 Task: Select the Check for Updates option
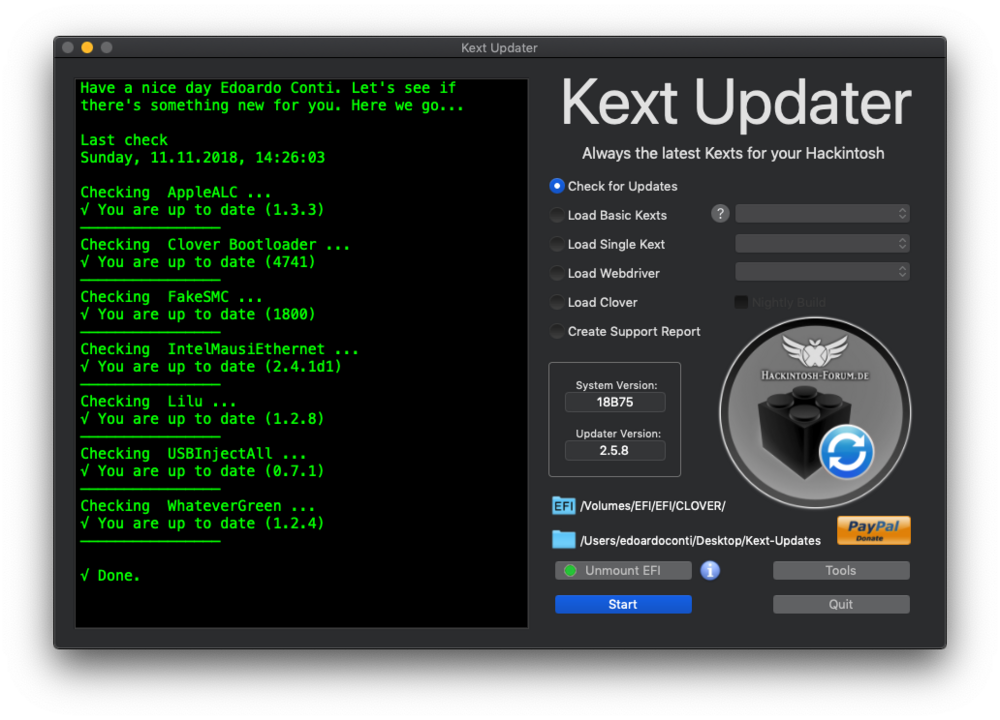tap(557, 186)
